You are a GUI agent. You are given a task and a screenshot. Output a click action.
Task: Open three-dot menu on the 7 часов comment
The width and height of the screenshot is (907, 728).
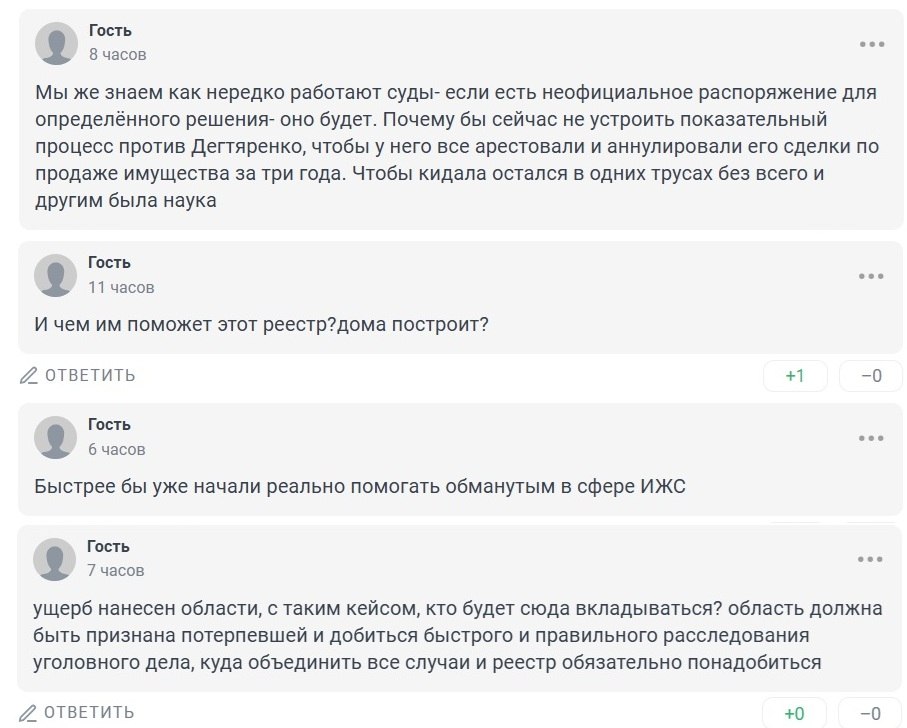pyautogui.click(x=871, y=560)
